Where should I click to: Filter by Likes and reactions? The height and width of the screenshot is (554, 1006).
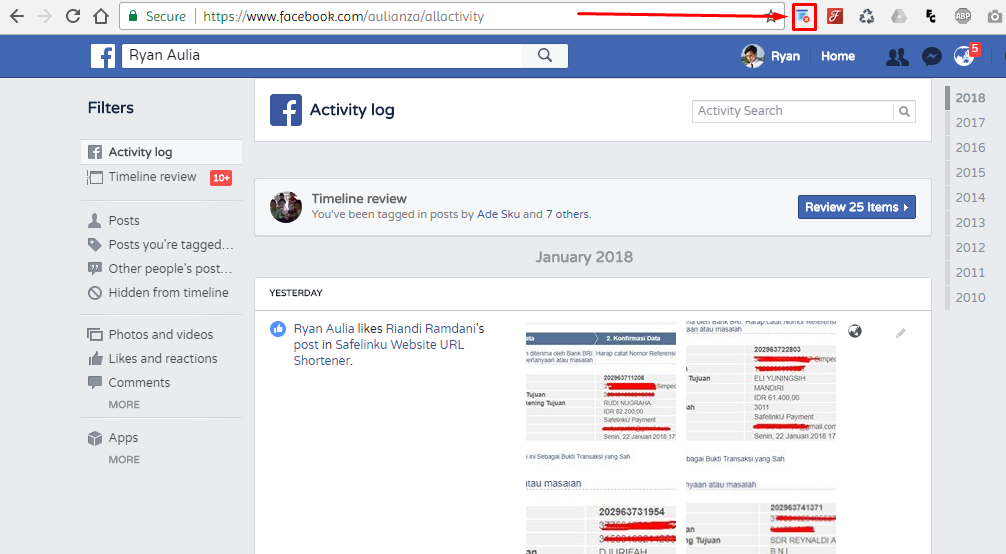(153, 359)
